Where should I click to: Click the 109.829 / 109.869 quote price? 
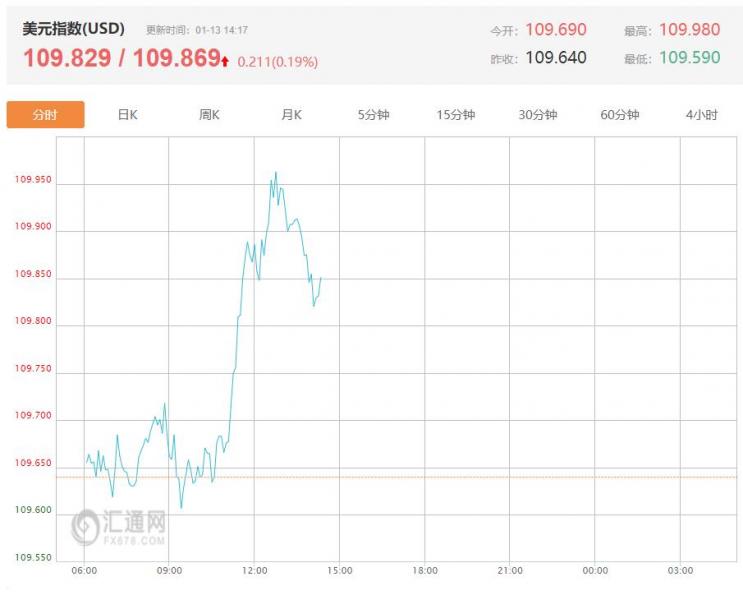point(121,59)
